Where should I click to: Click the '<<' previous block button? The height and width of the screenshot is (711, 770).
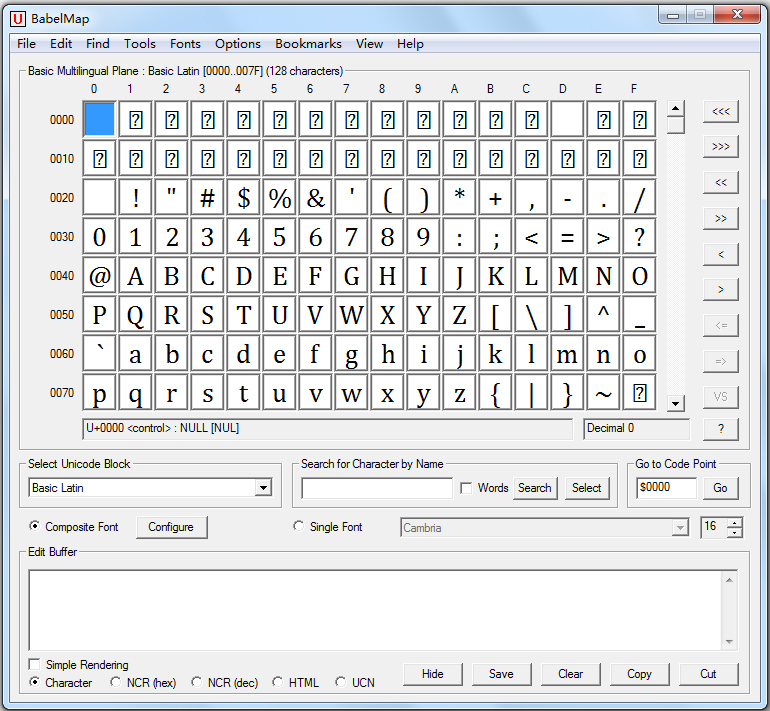coord(720,182)
